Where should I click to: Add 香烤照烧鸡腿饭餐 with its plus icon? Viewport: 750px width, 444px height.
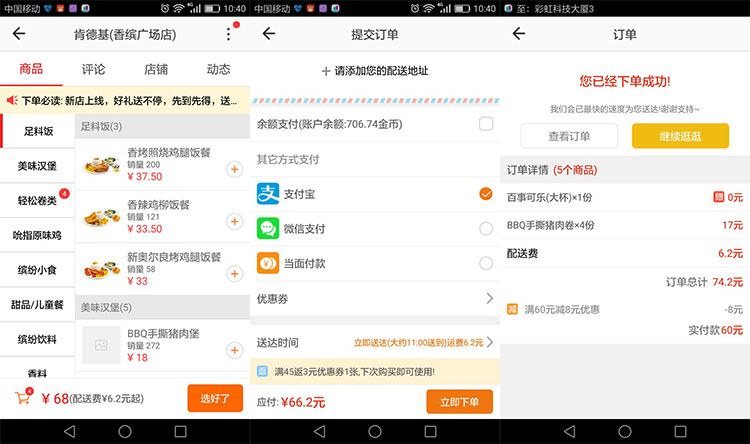pyautogui.click(x=234, y=169)
